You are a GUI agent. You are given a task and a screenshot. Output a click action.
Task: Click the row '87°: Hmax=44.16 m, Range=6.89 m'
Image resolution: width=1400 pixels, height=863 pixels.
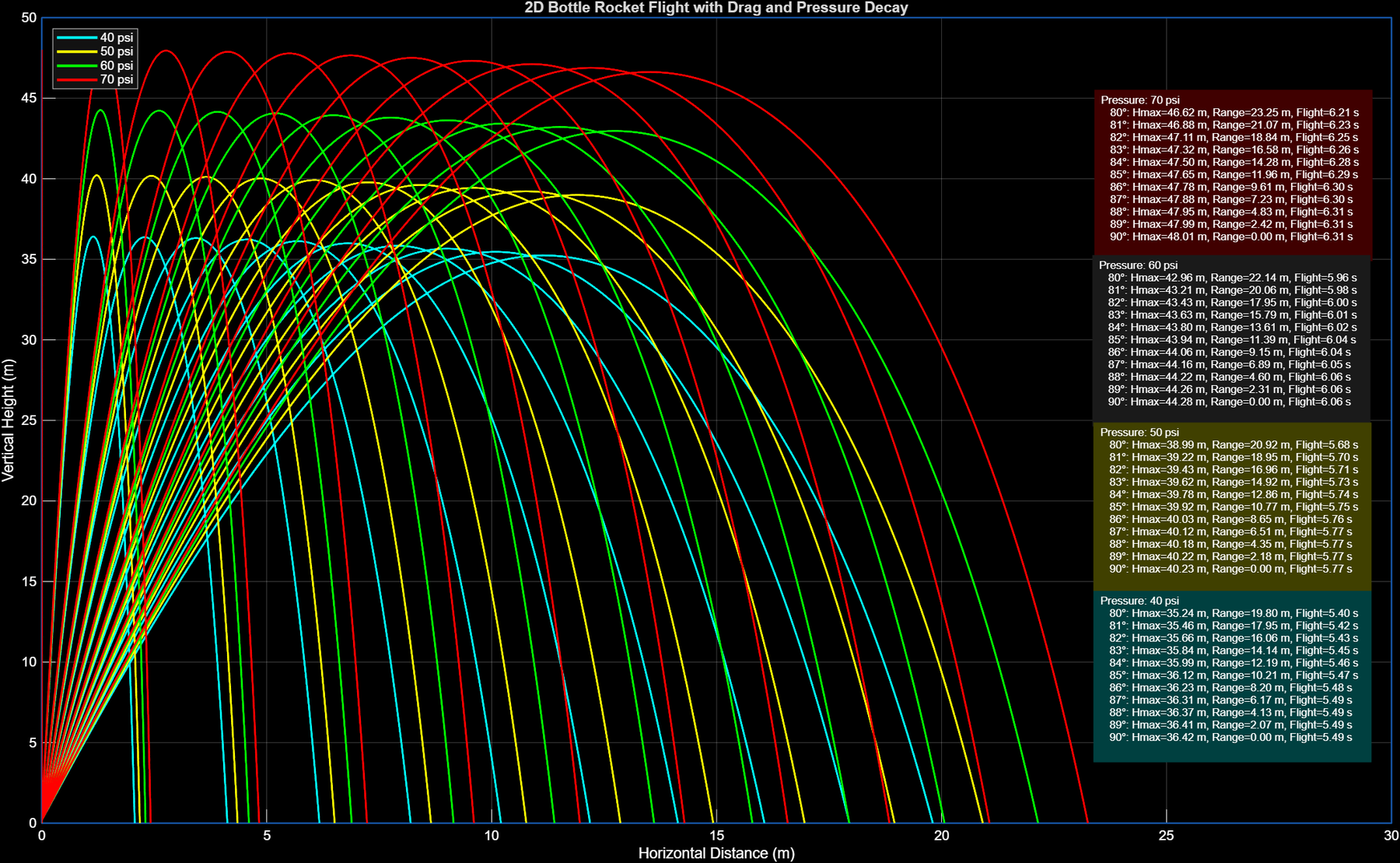1230,364
